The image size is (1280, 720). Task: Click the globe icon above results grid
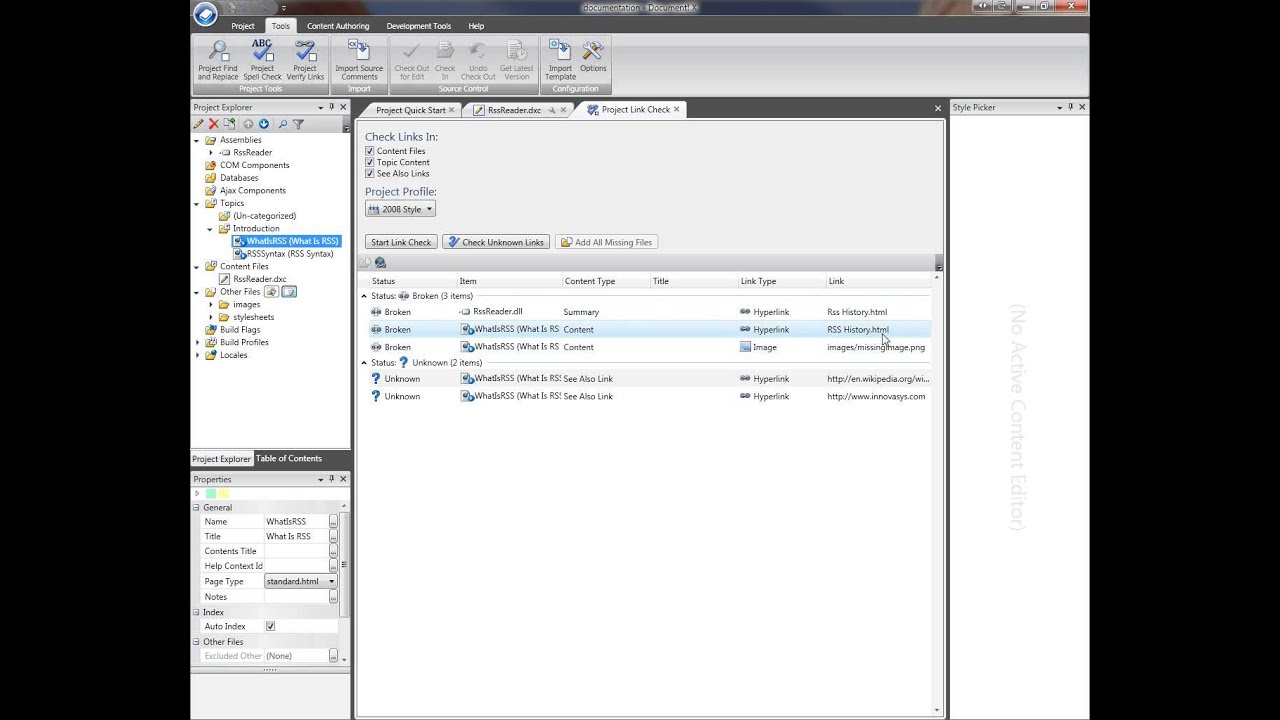tap(380, 263)
